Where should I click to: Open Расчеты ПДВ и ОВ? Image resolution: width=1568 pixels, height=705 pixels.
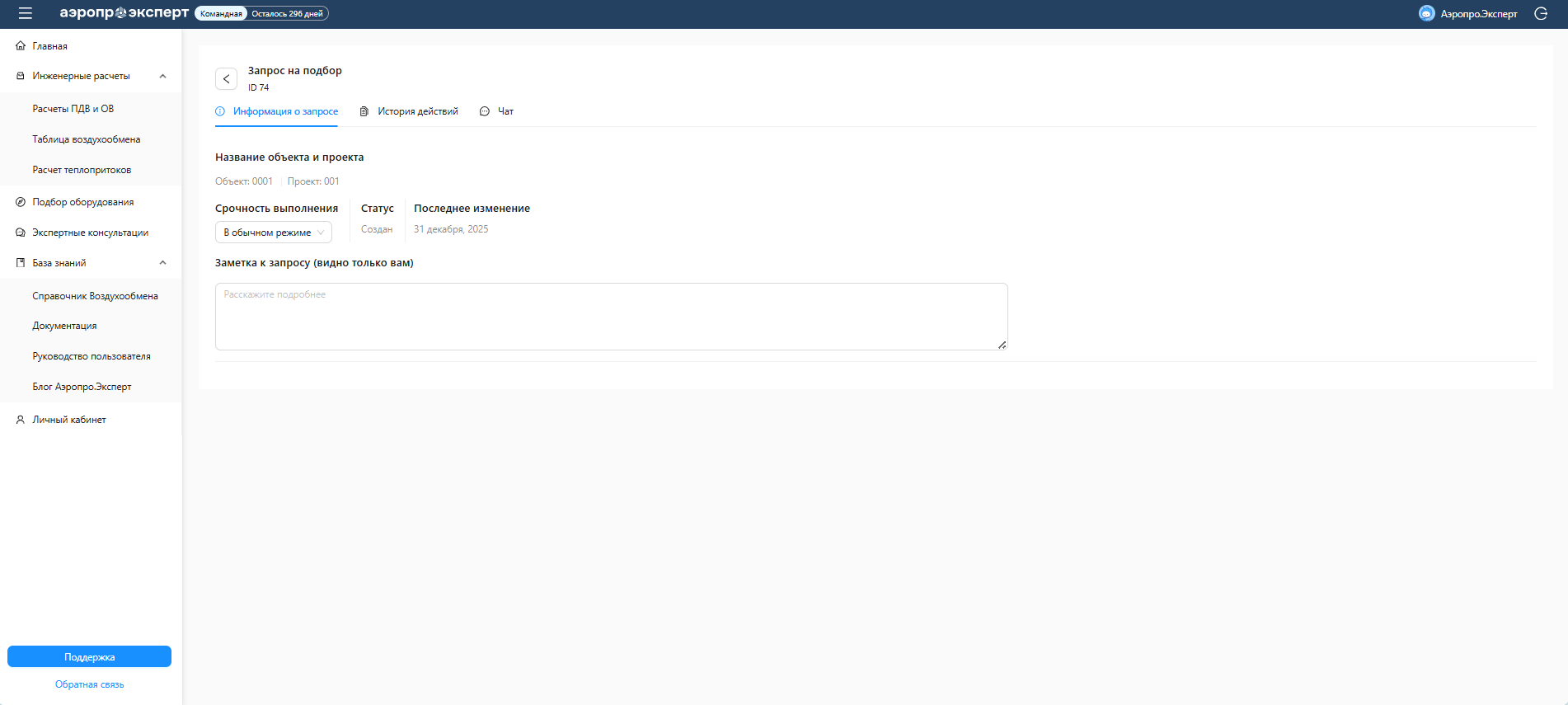(73, 109)
